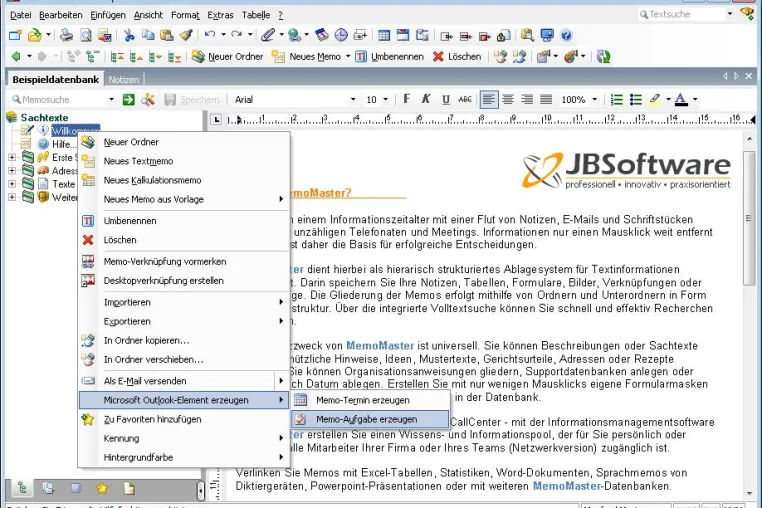Click the tree view icon in the bottom panel
Image resolution: width=762 pixels, height=508 pixels.
click(22, 488)
